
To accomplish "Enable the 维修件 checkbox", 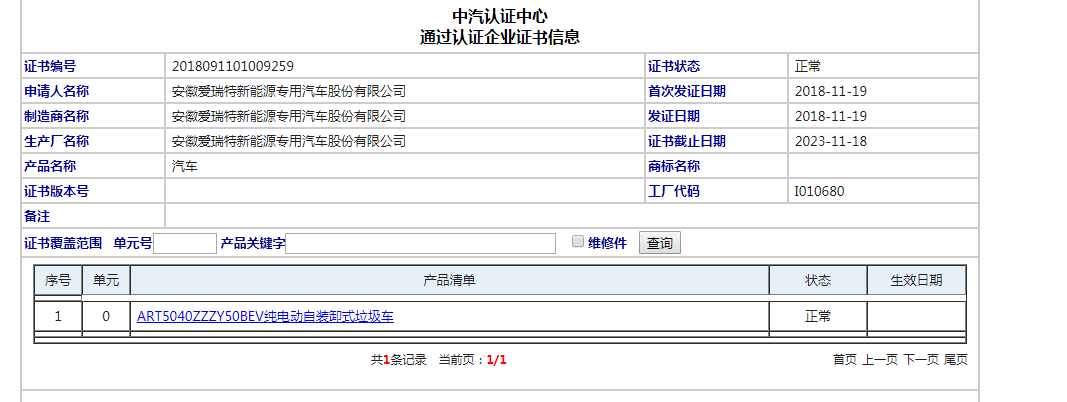I will (577, 242).
